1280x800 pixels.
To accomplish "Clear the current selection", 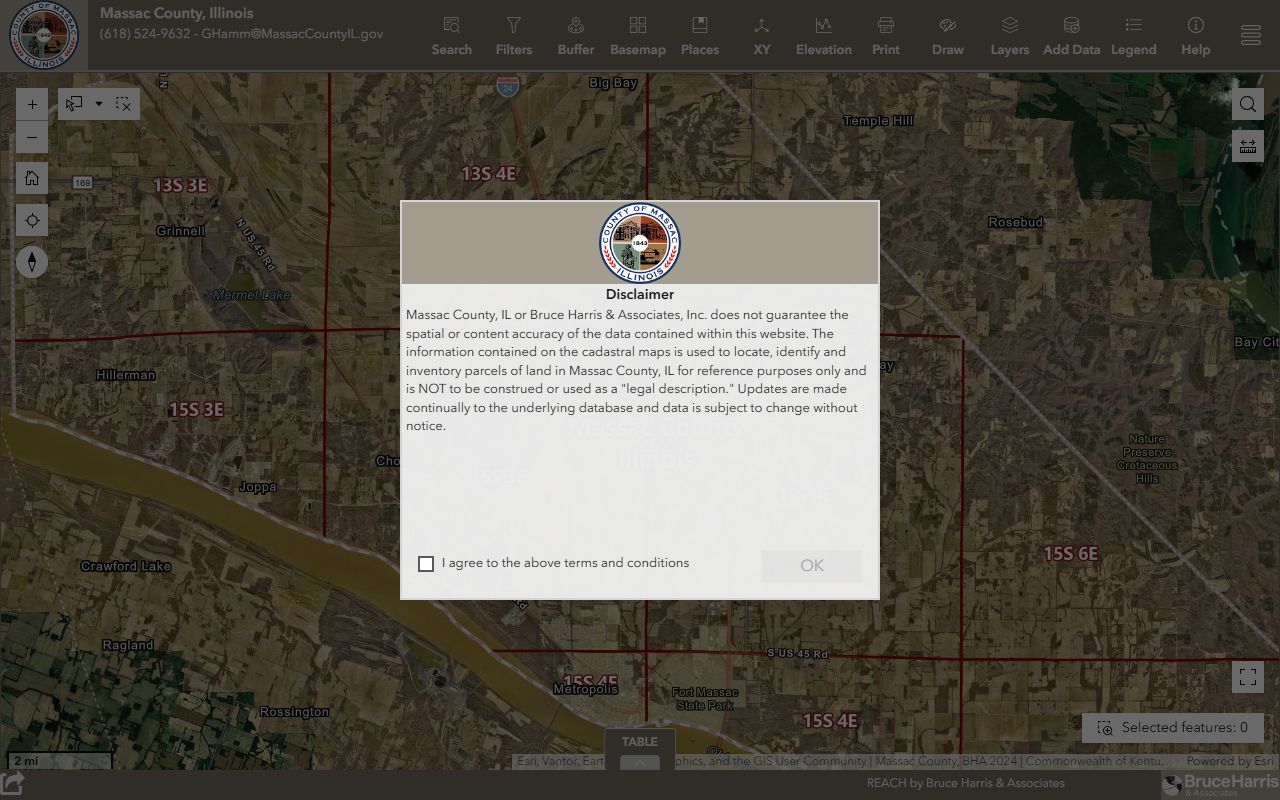I will pyautogui.click(x=123, y=104).
